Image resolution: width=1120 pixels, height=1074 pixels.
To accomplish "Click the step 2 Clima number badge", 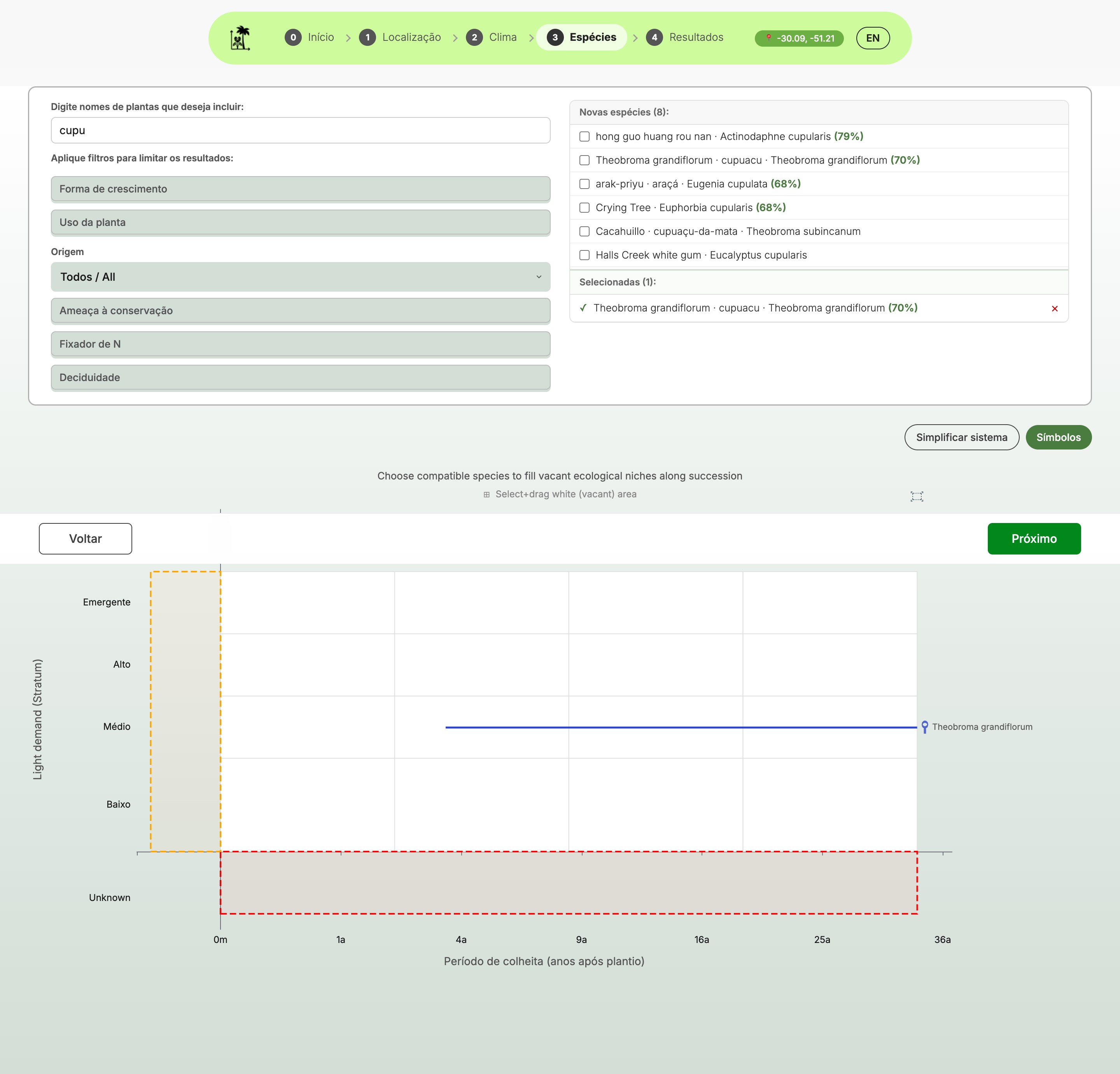I will pyautogui.click(x=474, y=38).
